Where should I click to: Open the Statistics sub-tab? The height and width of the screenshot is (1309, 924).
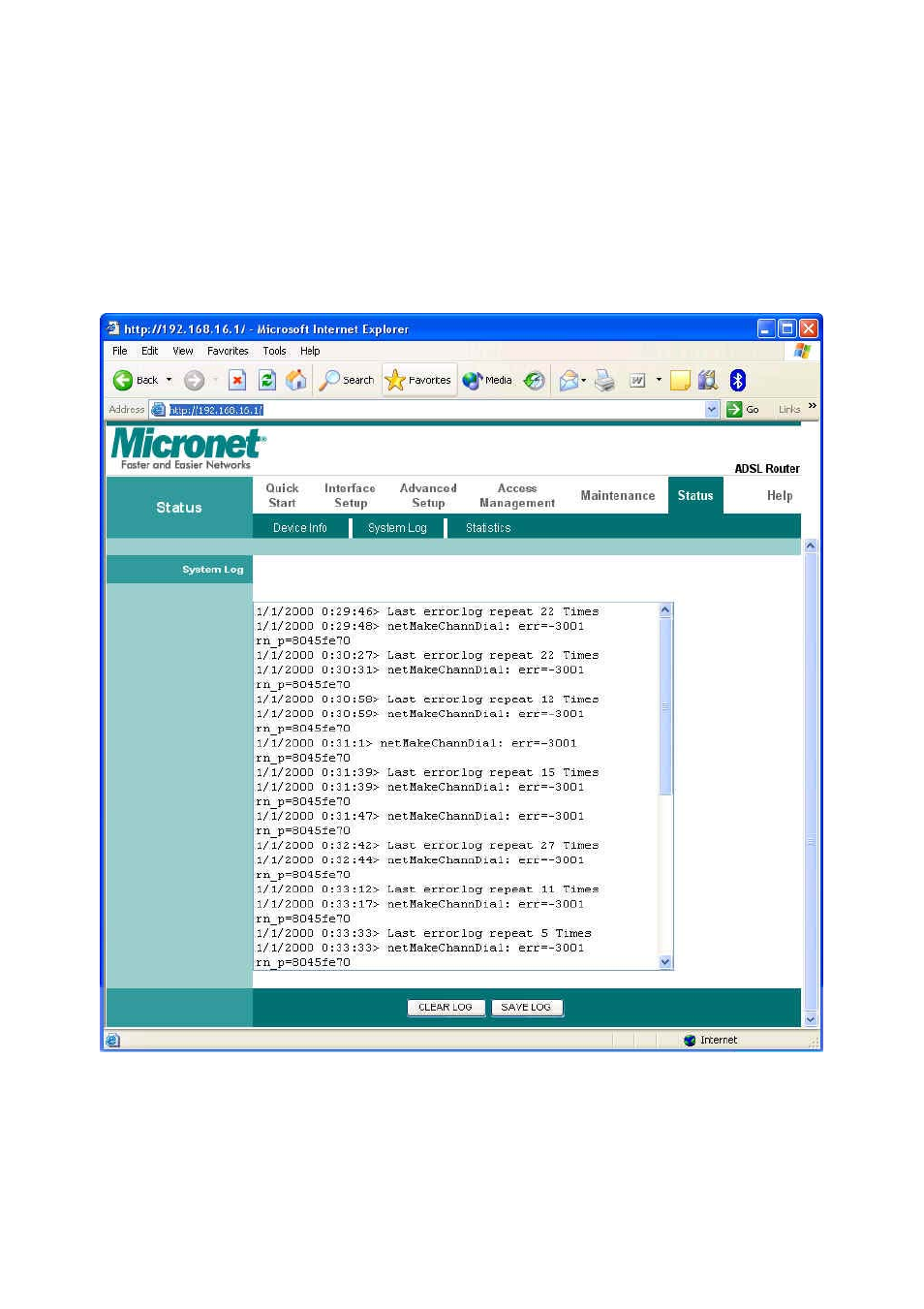pyautogui.click(x=488, y=527)
